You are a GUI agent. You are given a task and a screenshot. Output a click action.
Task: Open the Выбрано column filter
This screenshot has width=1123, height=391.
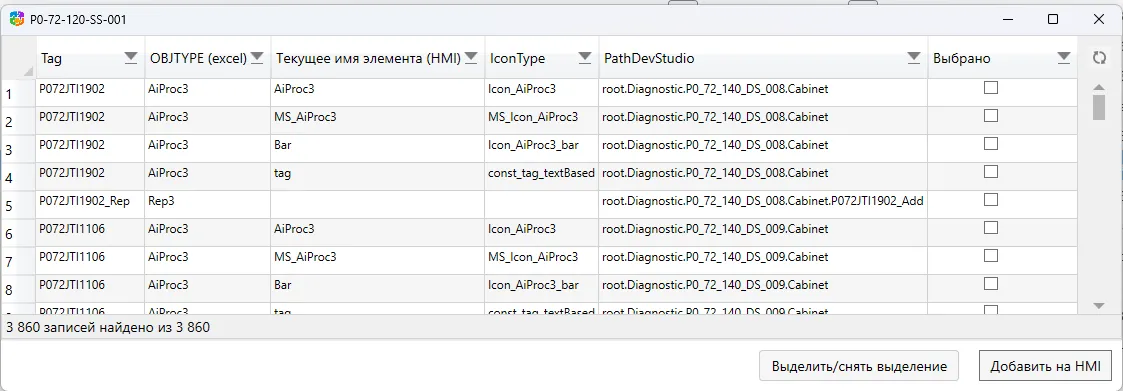pyautogui.click(x=1064, y=58)
